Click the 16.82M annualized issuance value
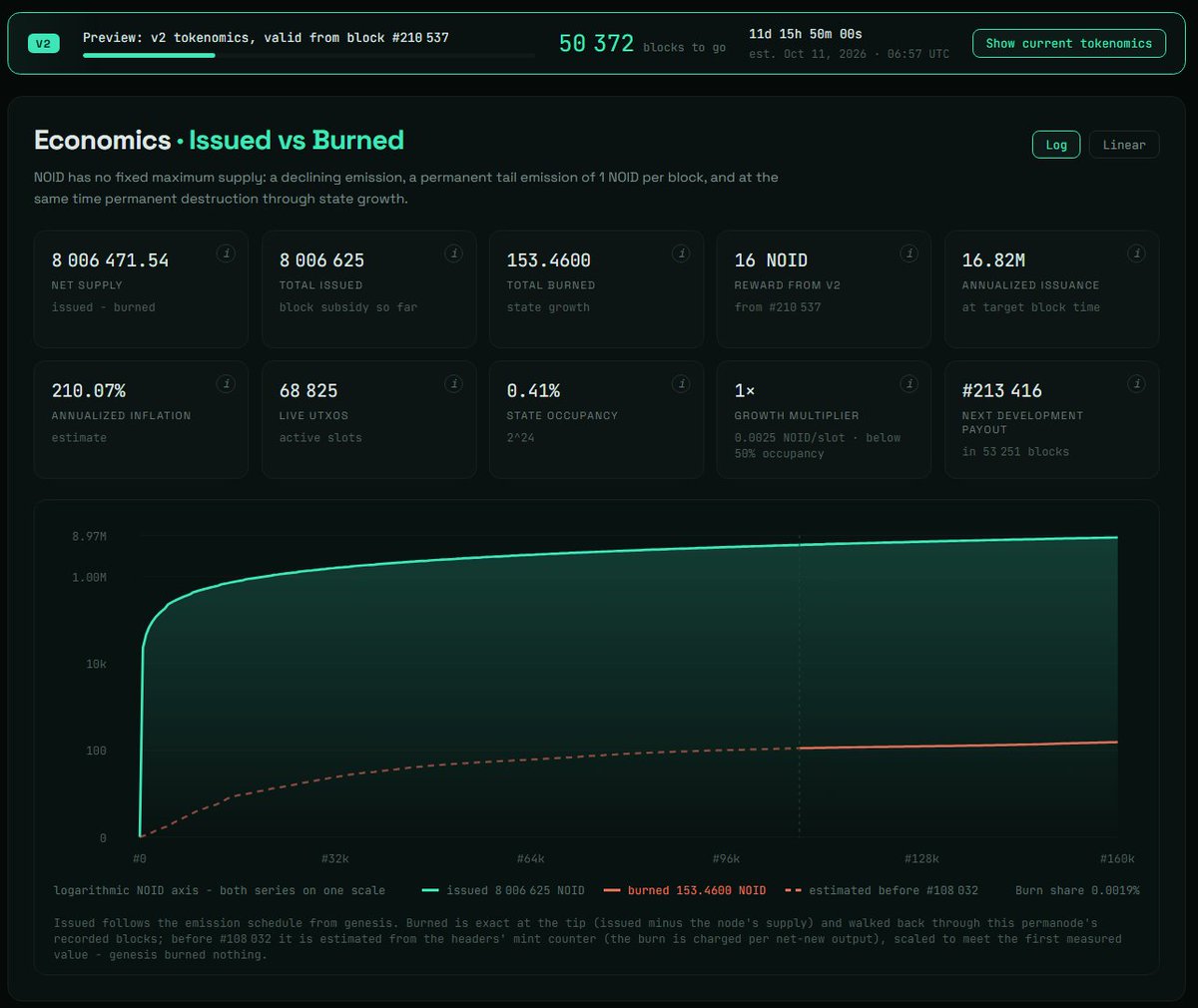The height and width of the screenshot is (1008, 1198). 993,260
